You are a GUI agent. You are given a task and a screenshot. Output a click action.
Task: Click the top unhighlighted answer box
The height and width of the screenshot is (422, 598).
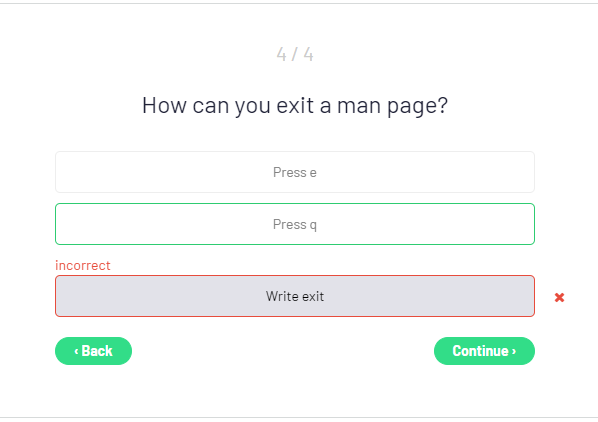(x=295, y=172)
